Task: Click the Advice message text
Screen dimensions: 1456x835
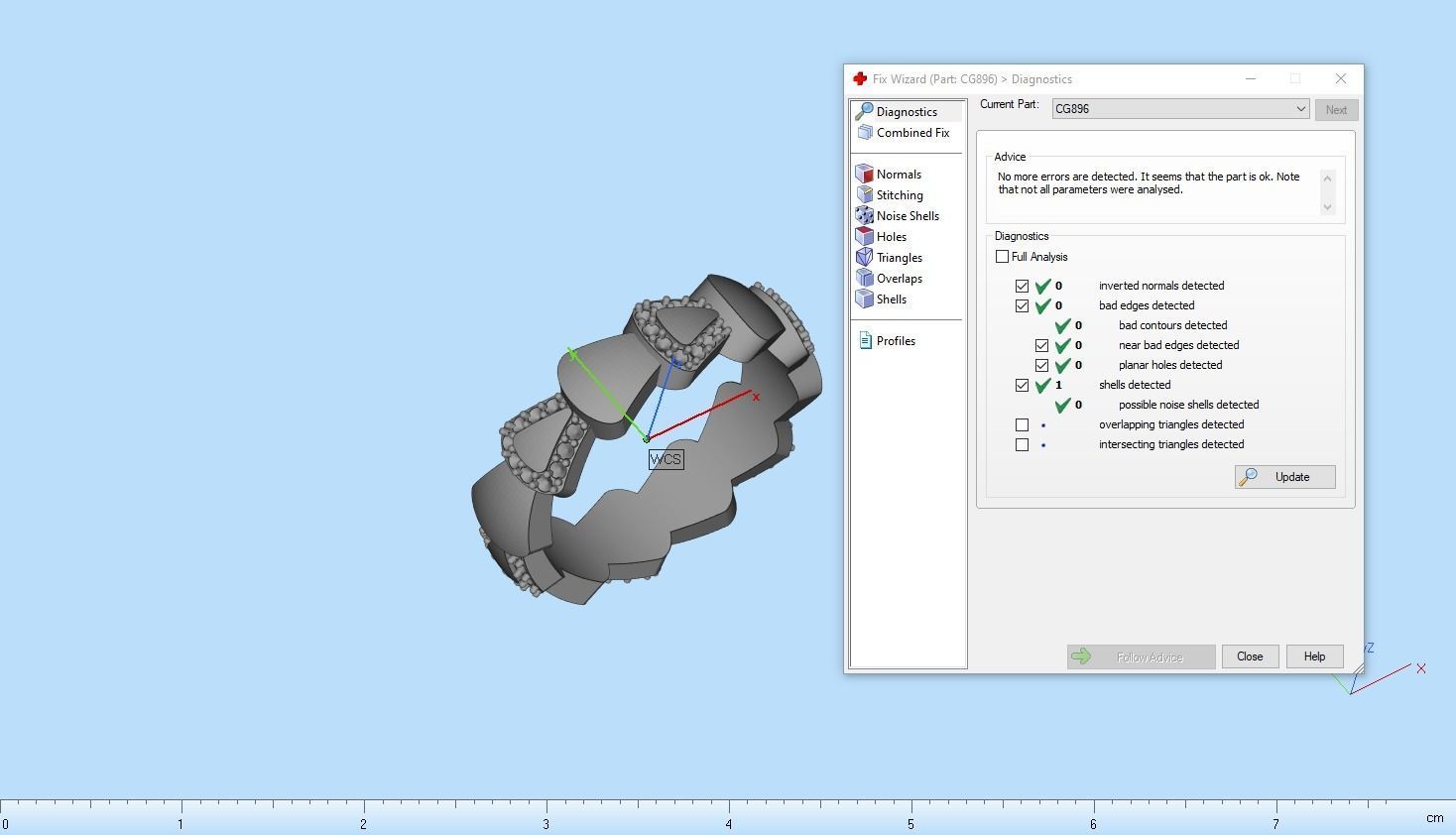Action: pyautogui.click(x=1149, y=183)
